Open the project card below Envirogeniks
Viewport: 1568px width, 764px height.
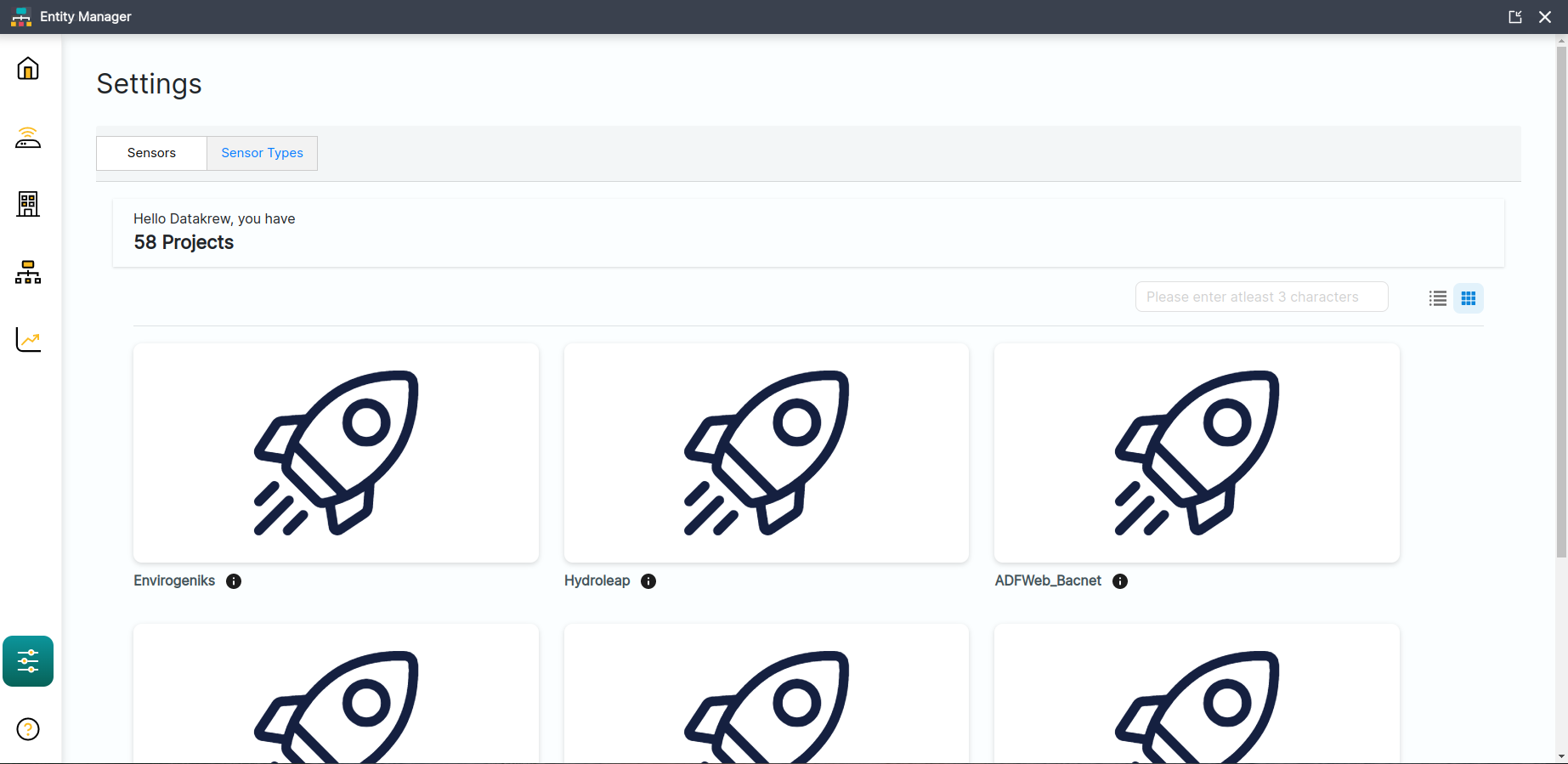point(336,693)
